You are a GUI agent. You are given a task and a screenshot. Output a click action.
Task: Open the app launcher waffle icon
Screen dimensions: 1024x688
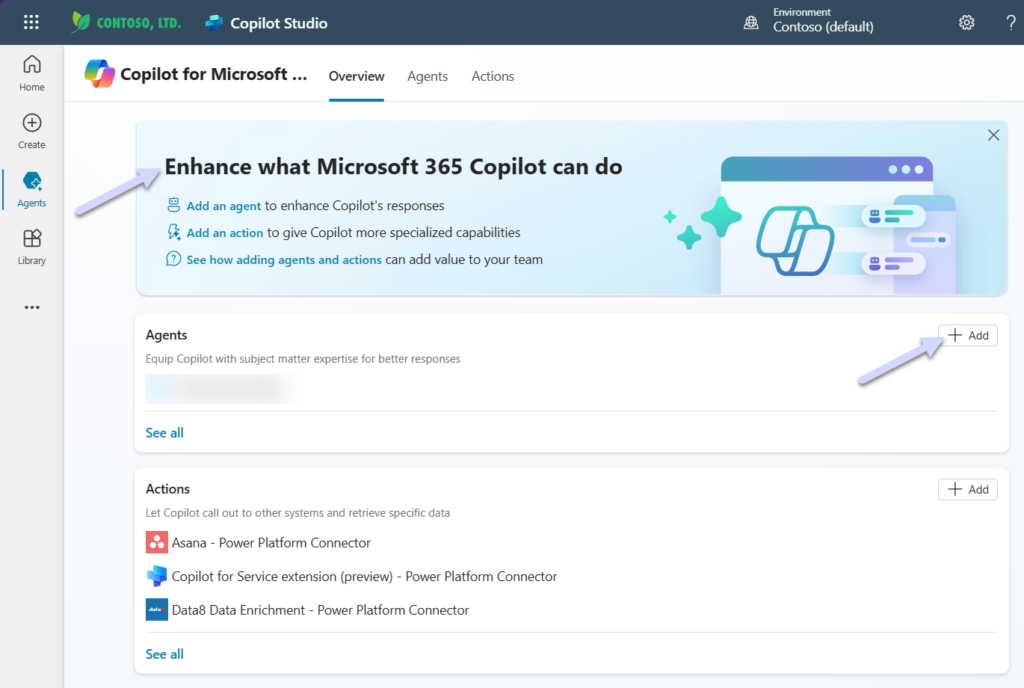31,22
